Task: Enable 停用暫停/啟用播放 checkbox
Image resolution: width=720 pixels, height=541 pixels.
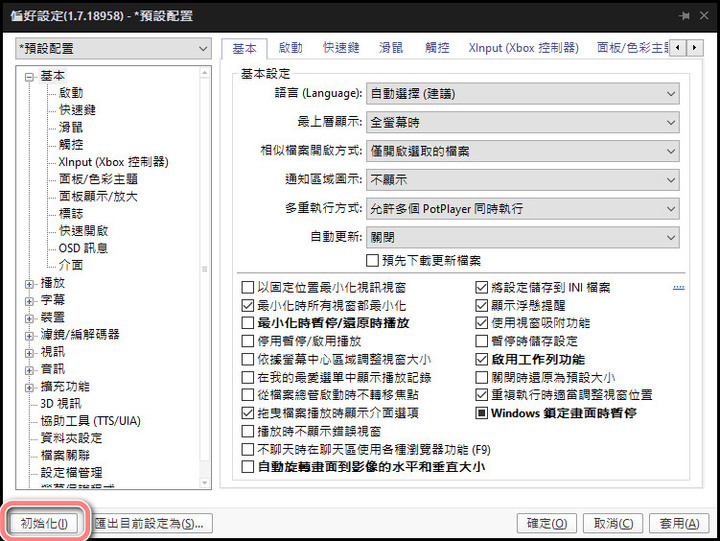Action: [x=248, y=341]
